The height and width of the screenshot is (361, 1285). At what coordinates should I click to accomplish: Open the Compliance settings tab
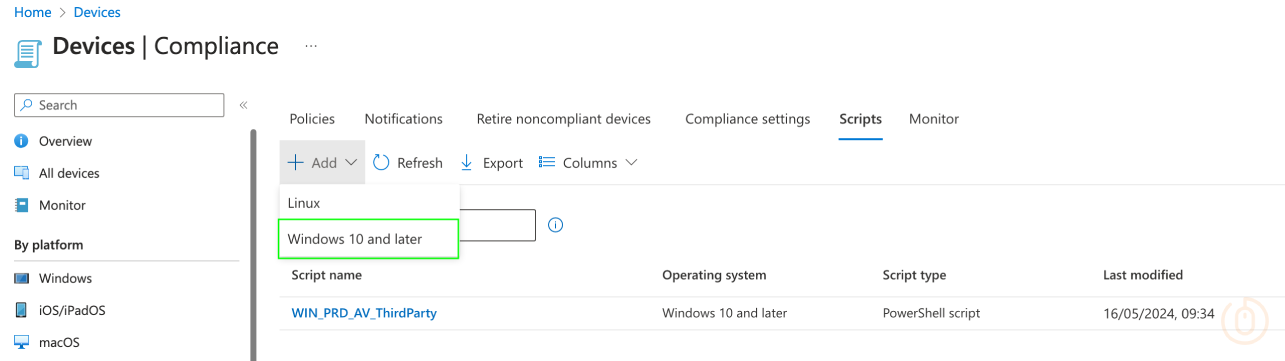click(748, 118)
